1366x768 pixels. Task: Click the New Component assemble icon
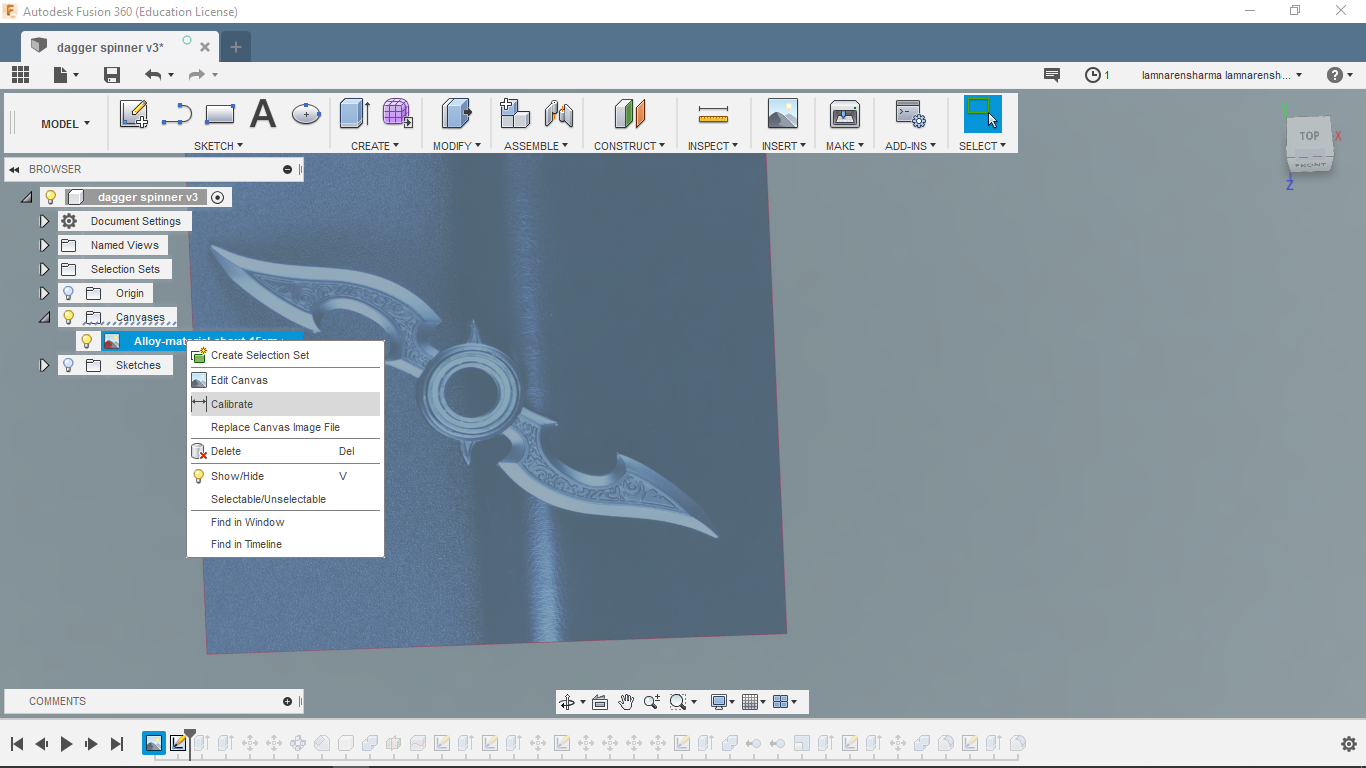515,114
